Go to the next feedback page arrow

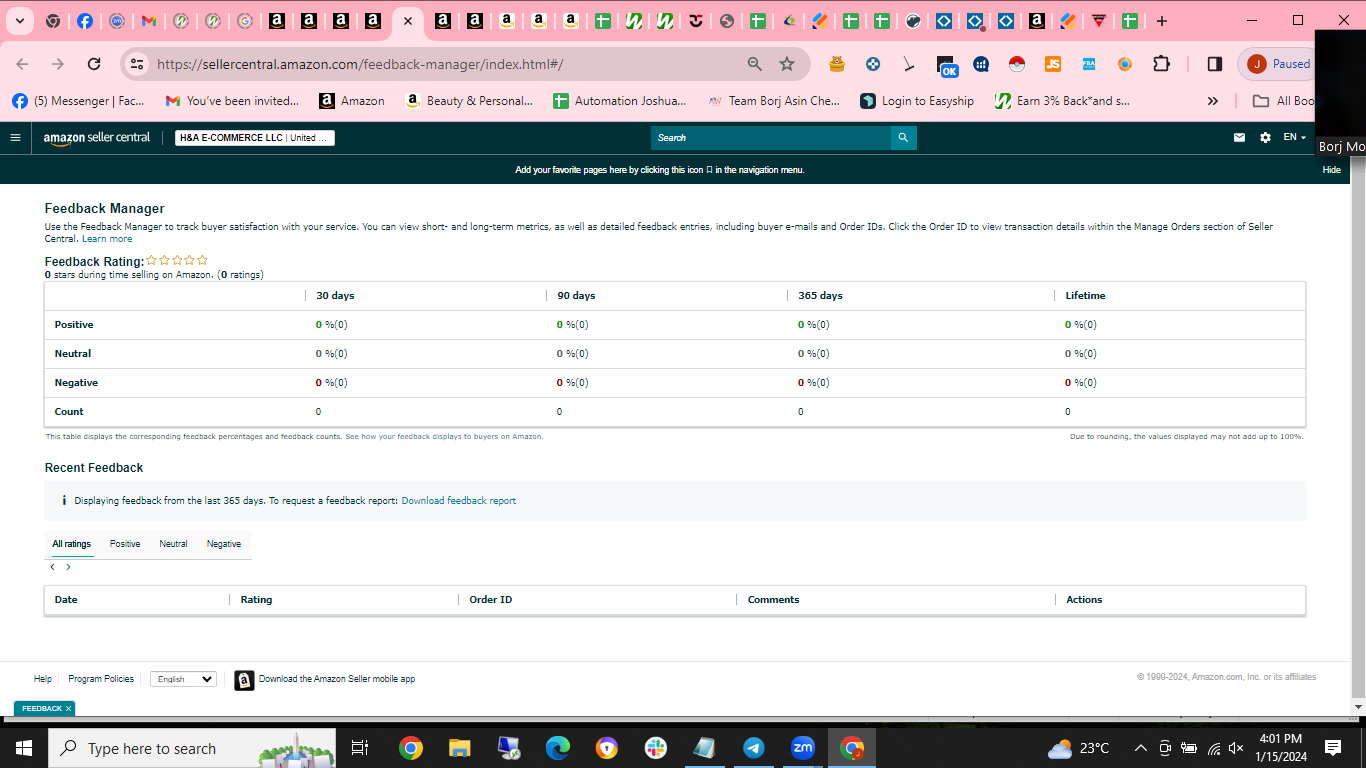tap(68, 567)
